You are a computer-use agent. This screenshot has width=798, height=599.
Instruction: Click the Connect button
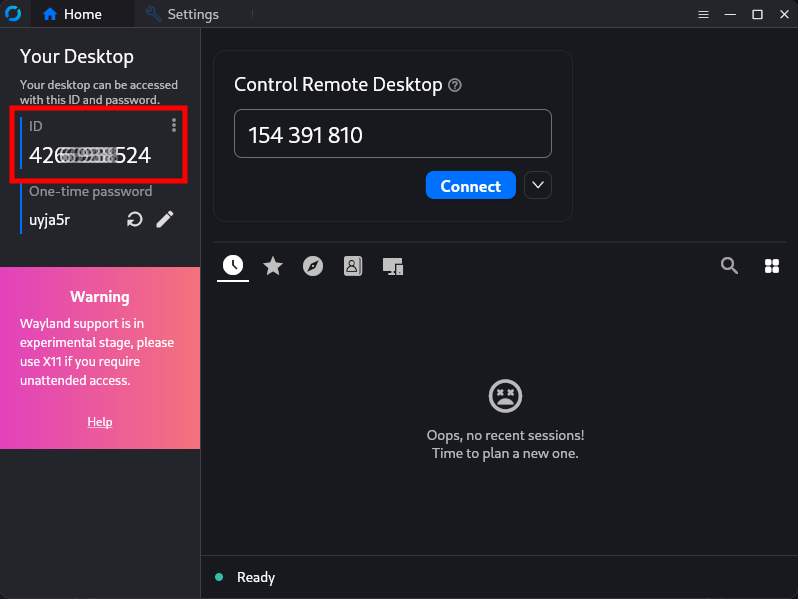(471, 185)
